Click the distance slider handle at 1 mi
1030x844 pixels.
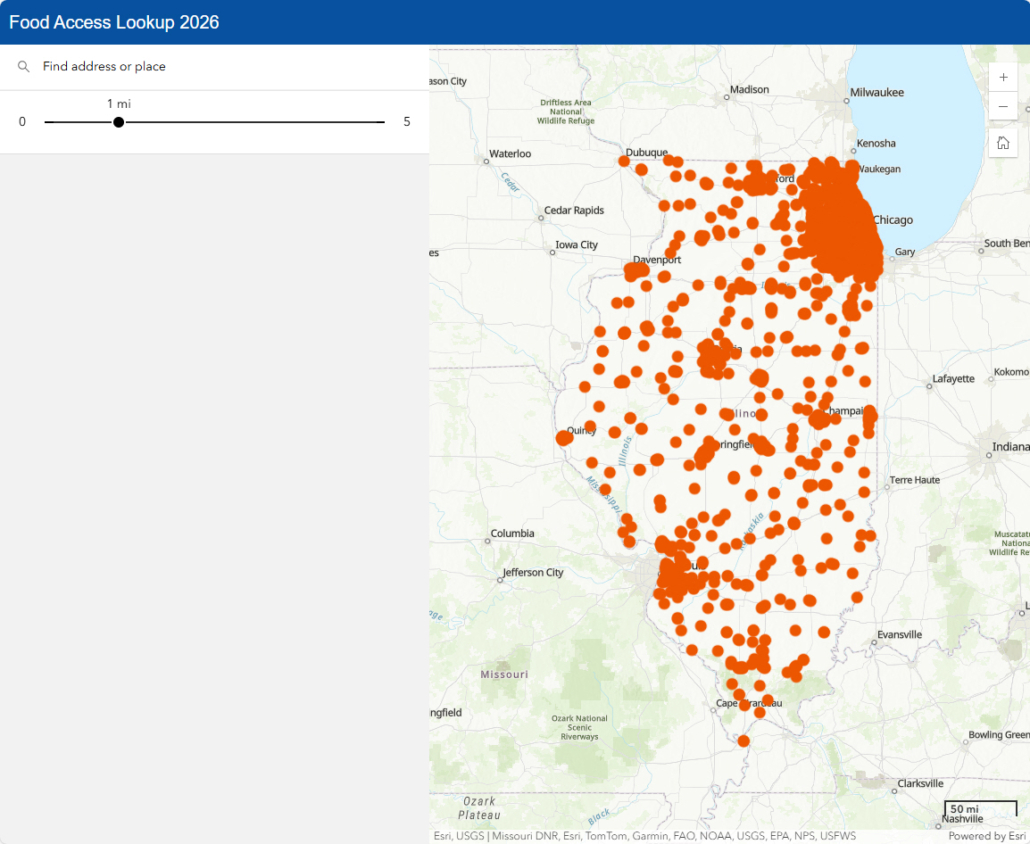(118, 121)
